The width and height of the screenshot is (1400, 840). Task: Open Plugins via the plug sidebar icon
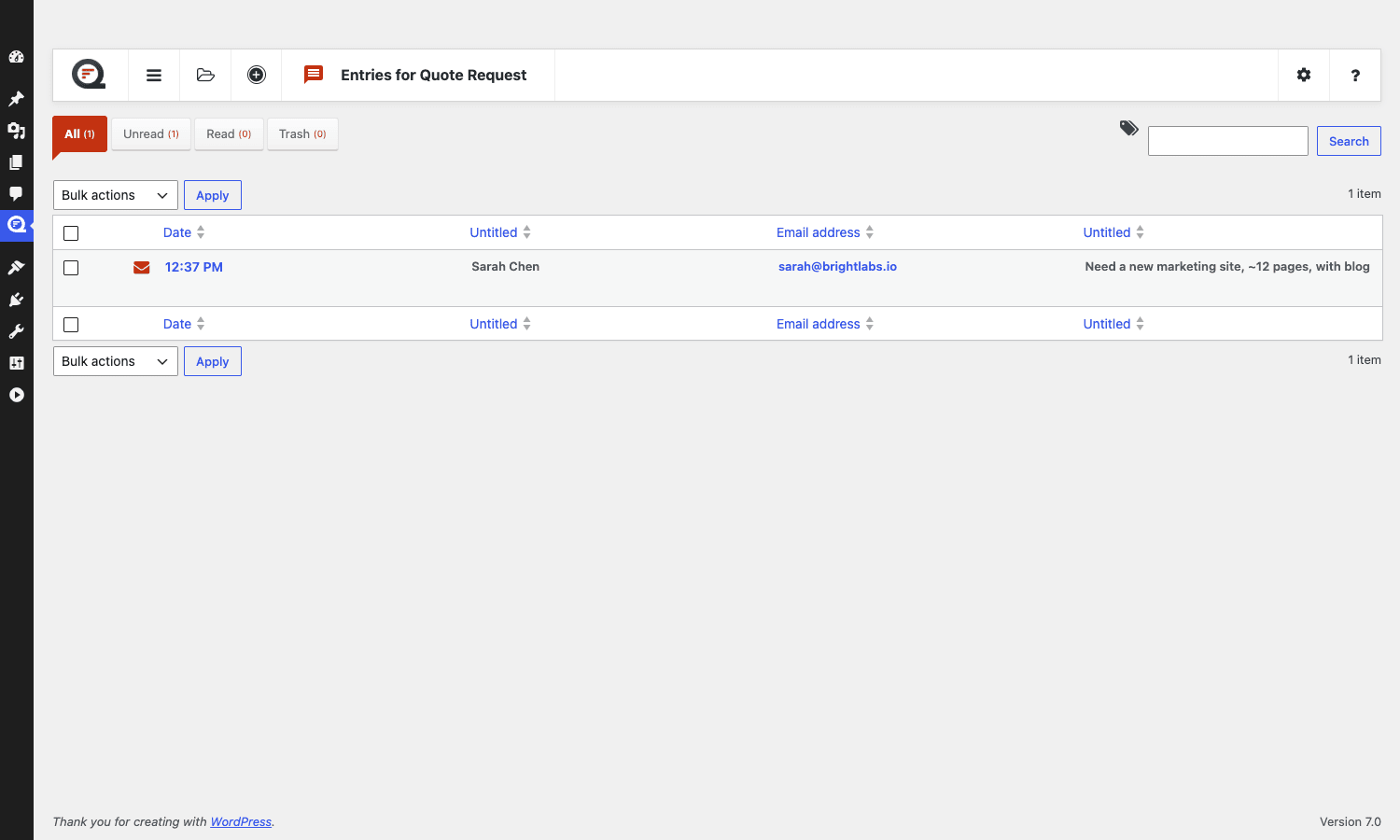16,300
